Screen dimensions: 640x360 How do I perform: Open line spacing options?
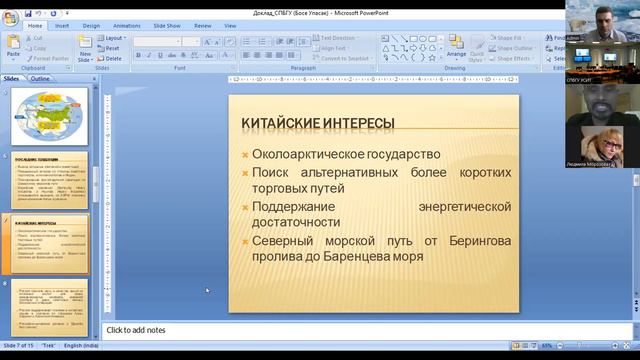tap(303, 42)
